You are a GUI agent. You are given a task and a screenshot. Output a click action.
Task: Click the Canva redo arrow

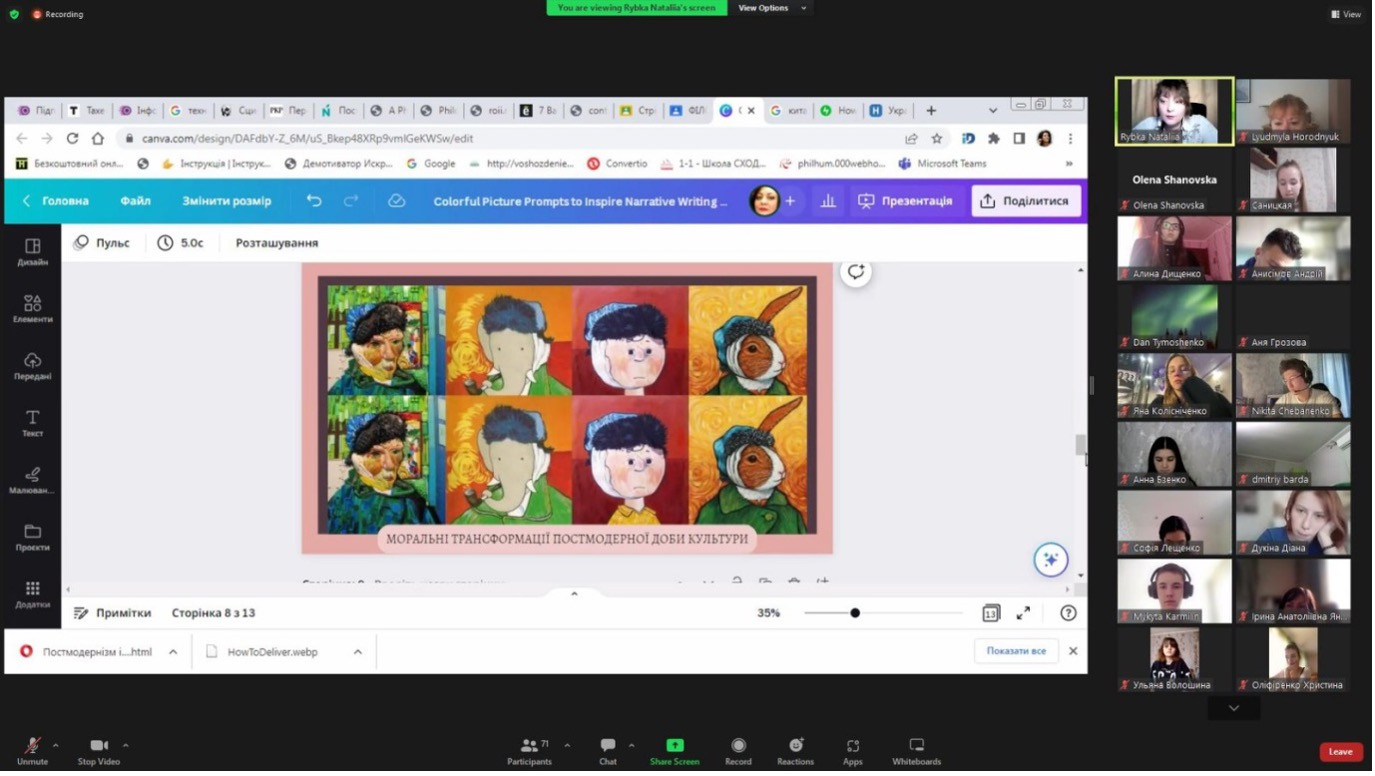tap(351, 201)
